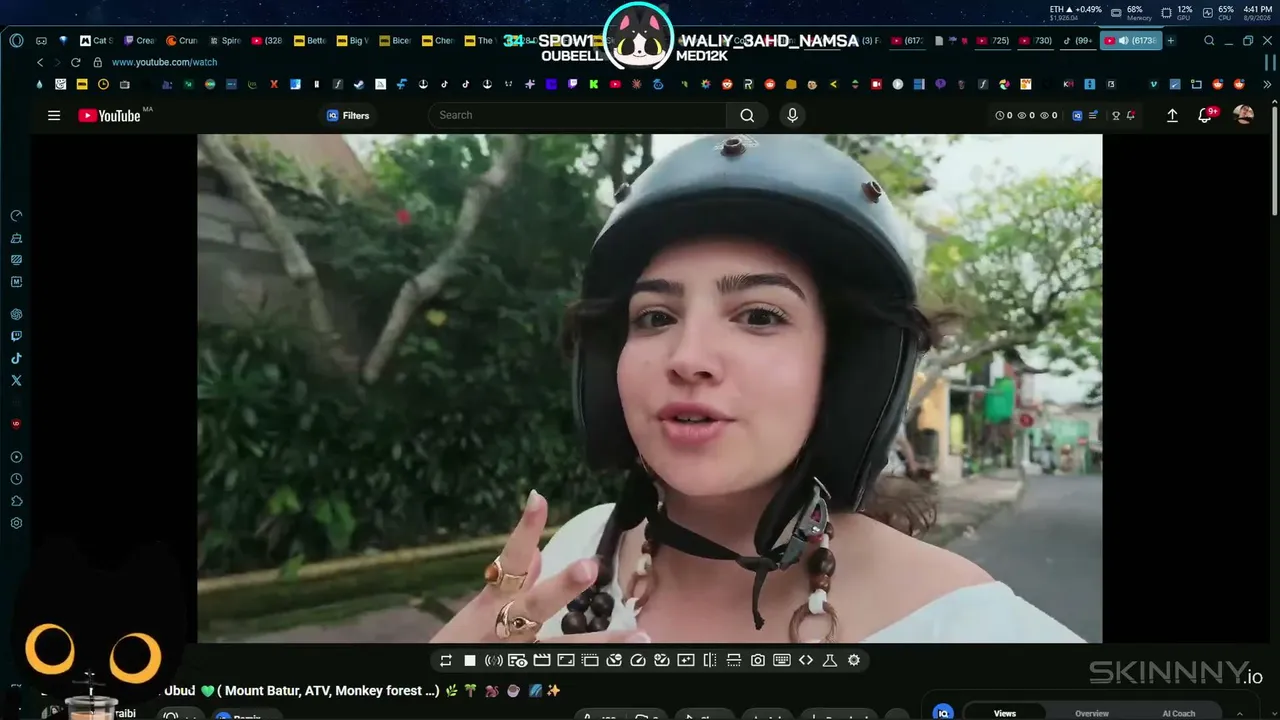Open the history clock icon in sidebar
The width and height of the screenshot is (1280, 720).
(x=16, y=479)
